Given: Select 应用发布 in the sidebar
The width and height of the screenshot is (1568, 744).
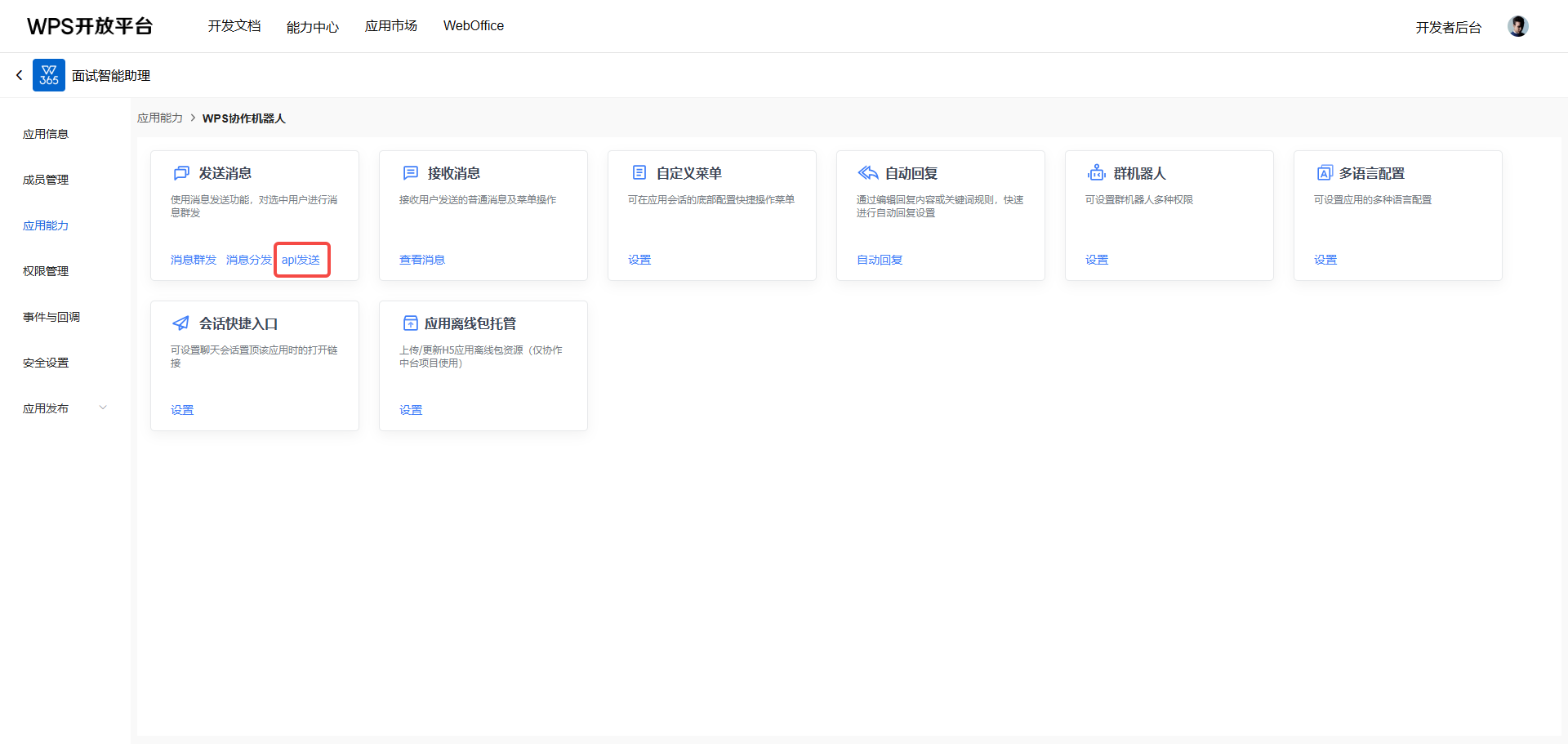Looking at the screenshot, I should click(x=46, y=408).
